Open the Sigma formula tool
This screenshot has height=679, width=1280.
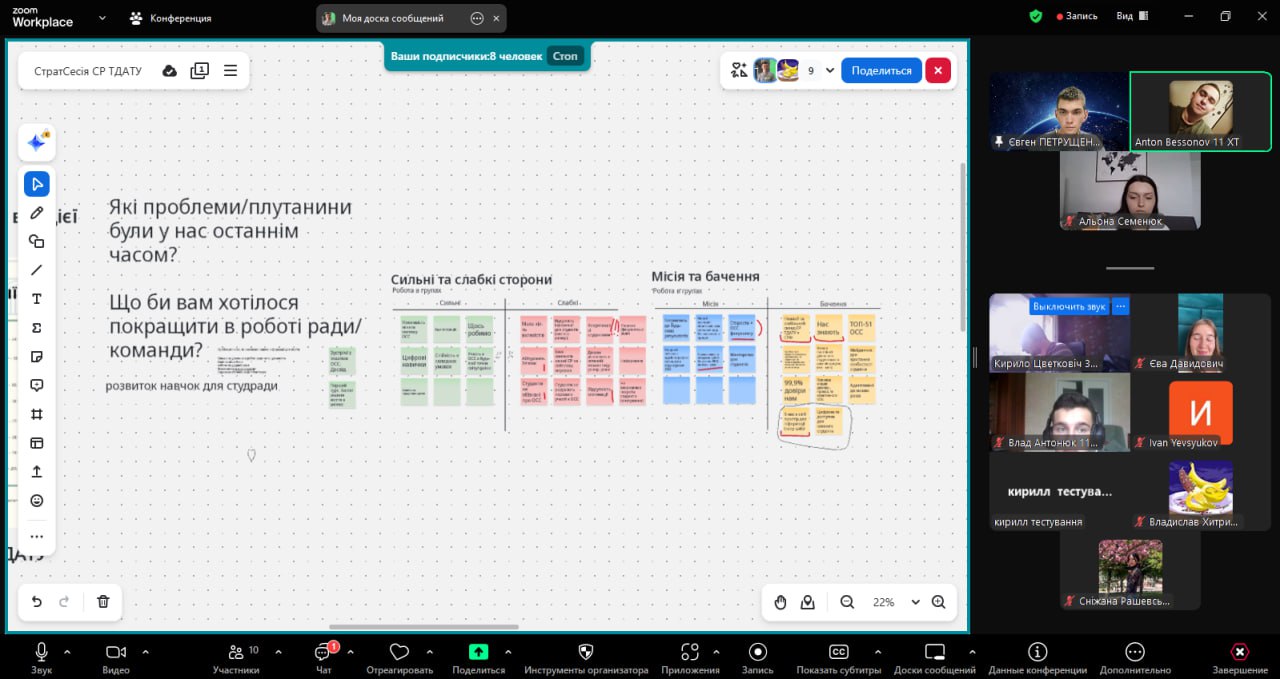click(37, 328)
